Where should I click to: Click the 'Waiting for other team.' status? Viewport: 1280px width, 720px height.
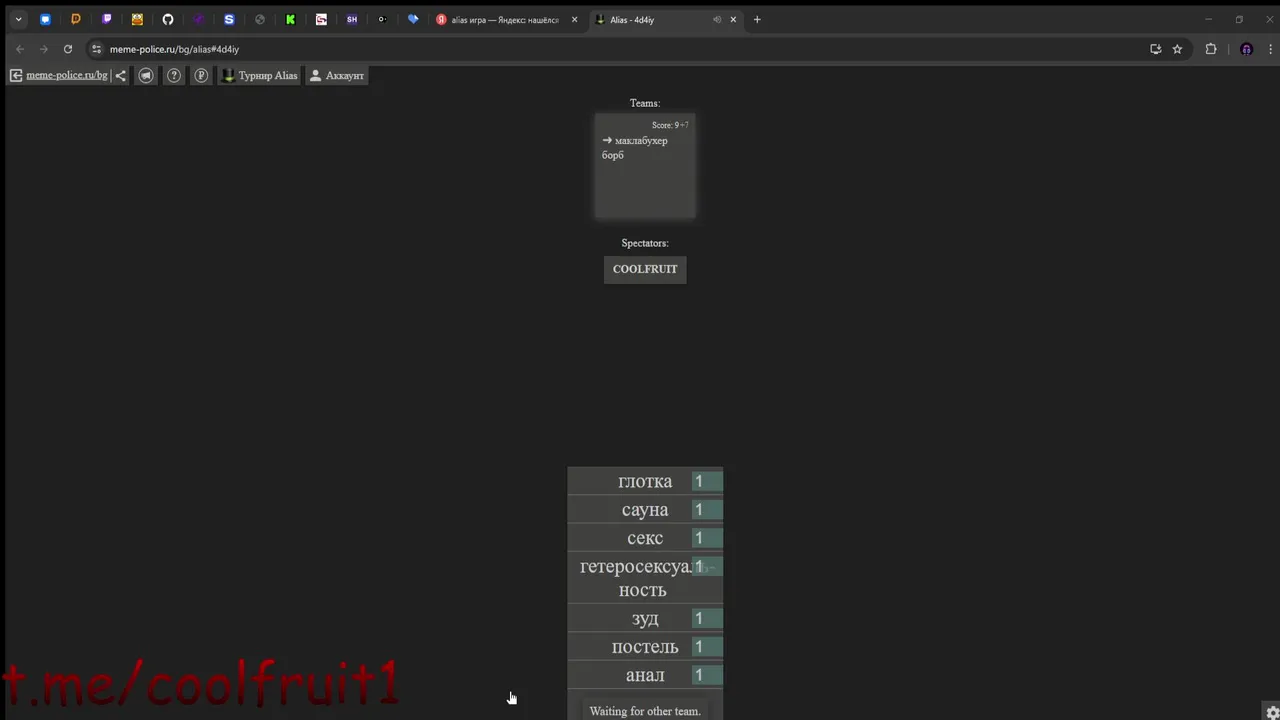coord(645,711)
